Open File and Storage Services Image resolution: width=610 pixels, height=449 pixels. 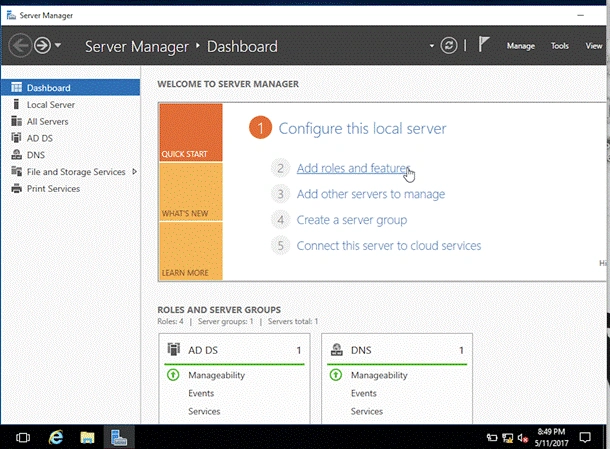tap(70, 172)
